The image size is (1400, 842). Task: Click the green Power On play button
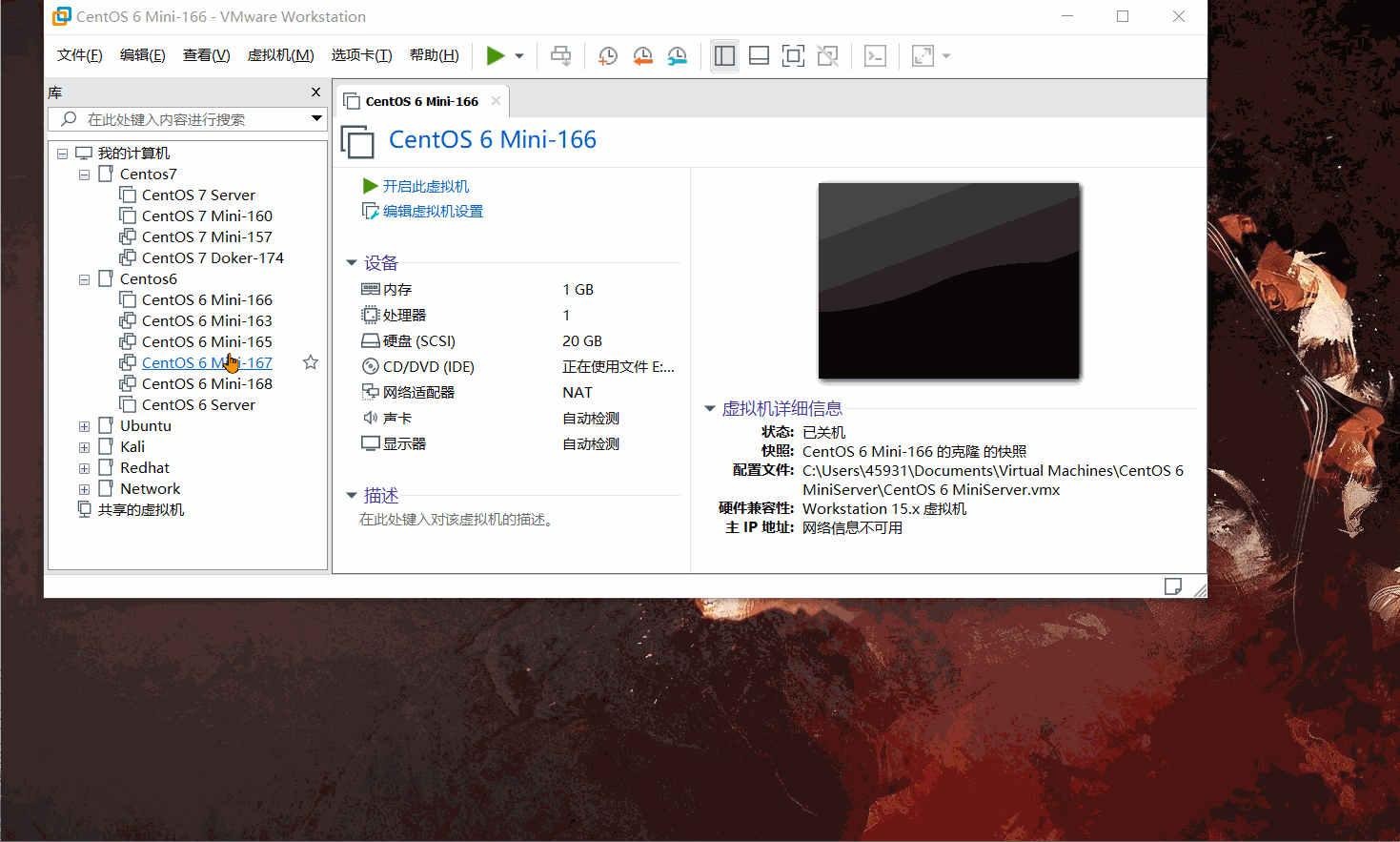[495, 55]
